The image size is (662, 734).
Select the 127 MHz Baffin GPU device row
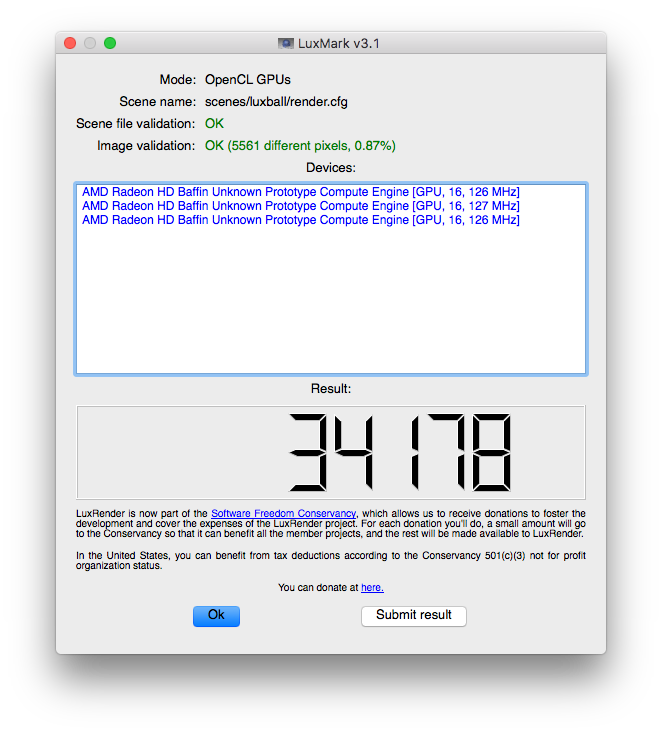[301, 206]
